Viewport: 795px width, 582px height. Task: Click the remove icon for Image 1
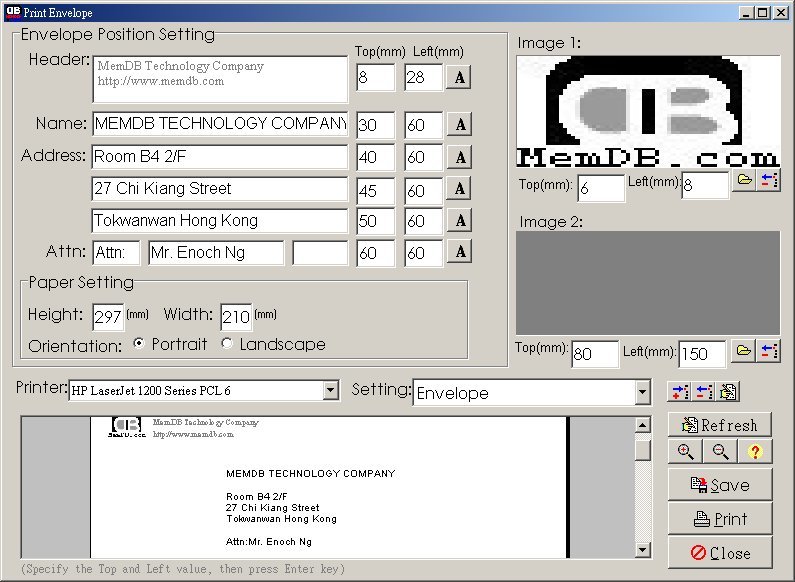(x=769, y=180)
